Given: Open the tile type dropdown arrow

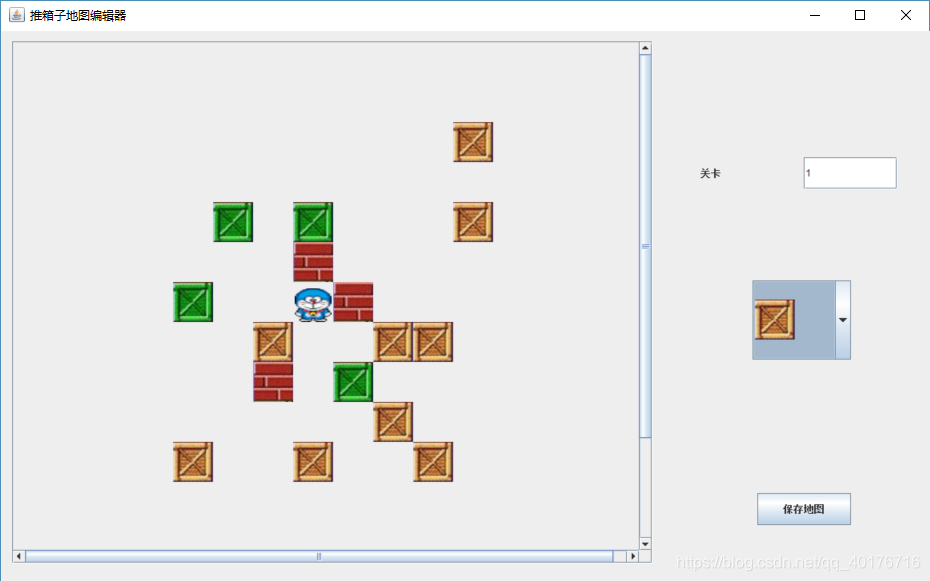Looking at the screenshot, I should (x=843, y=320).
